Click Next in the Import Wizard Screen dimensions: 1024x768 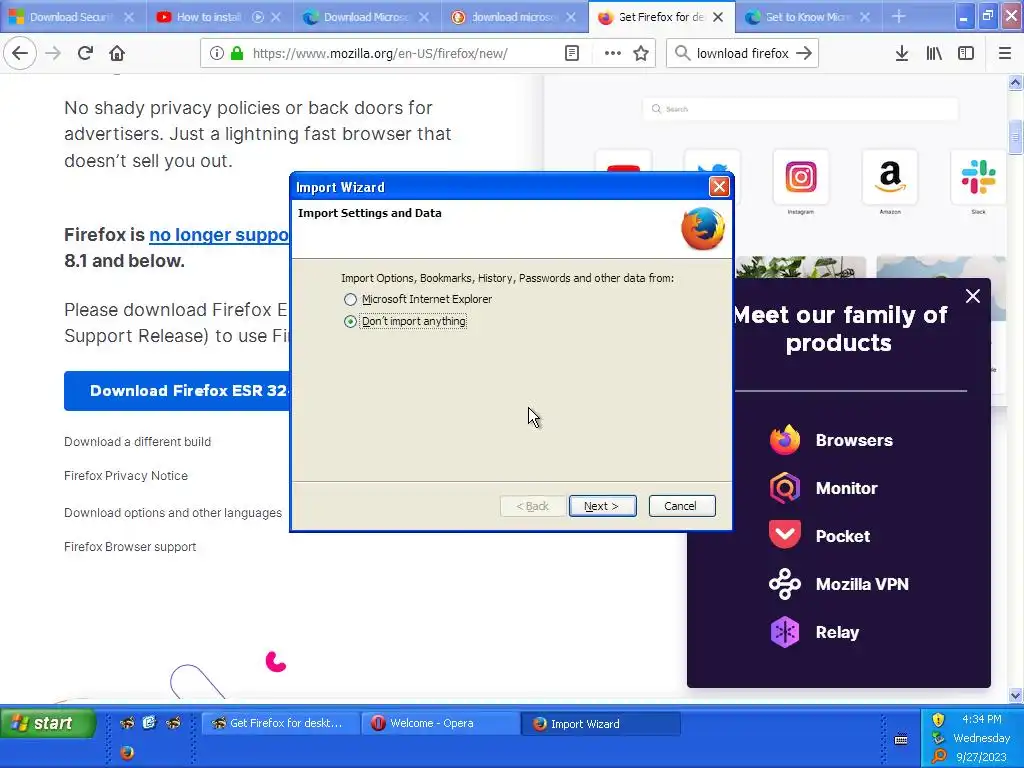[602, 506]
